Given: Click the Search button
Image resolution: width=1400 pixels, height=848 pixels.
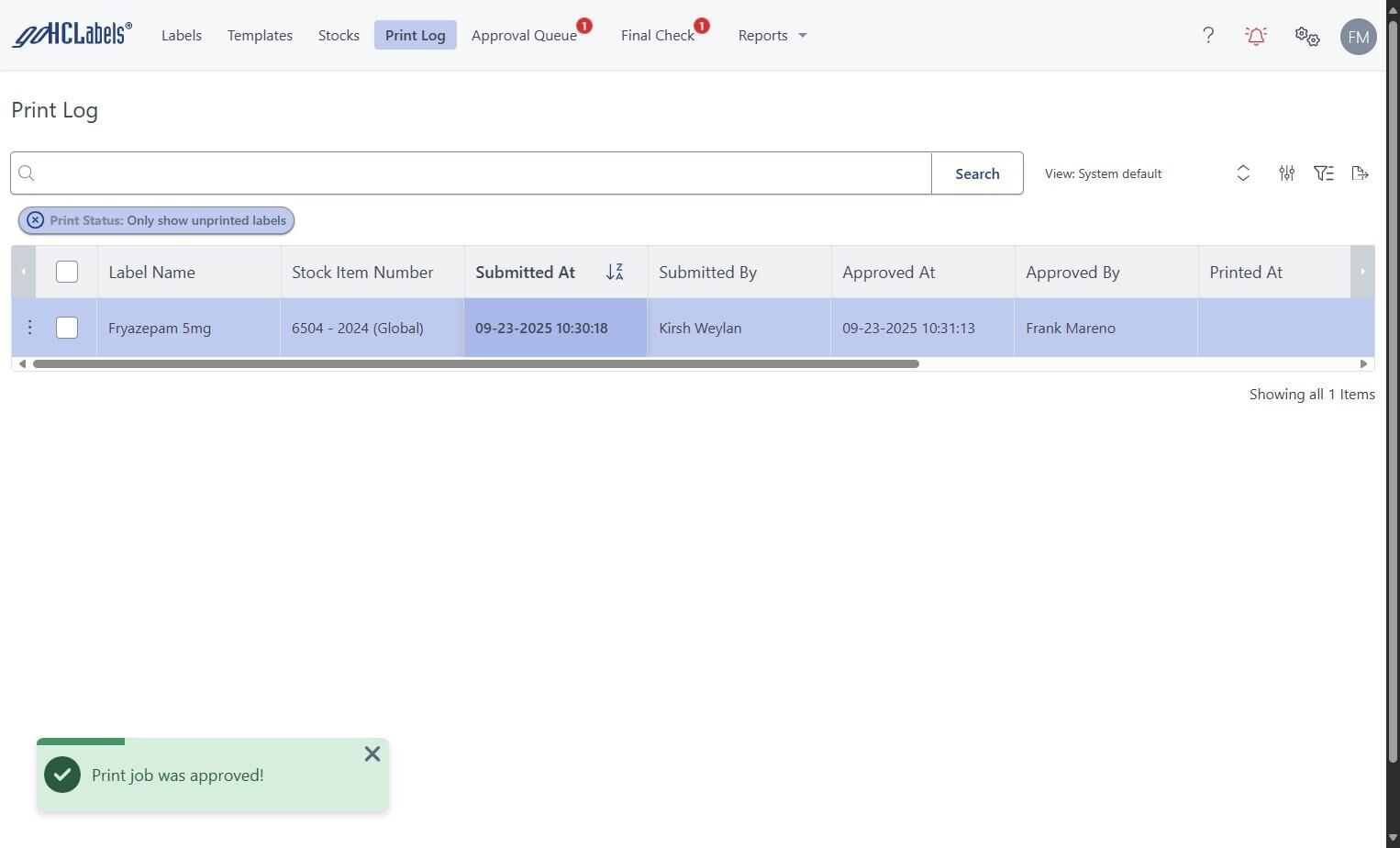Looking at the screenshot, I should (977, 173).
